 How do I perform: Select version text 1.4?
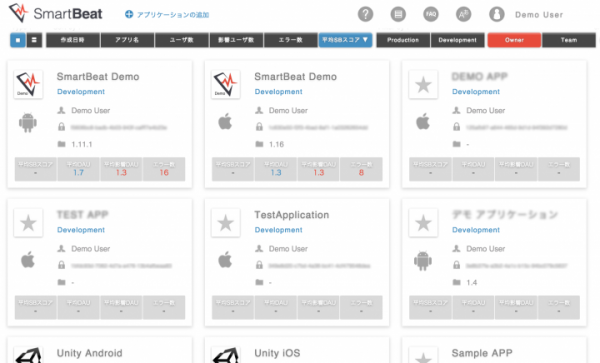(472, 283)
